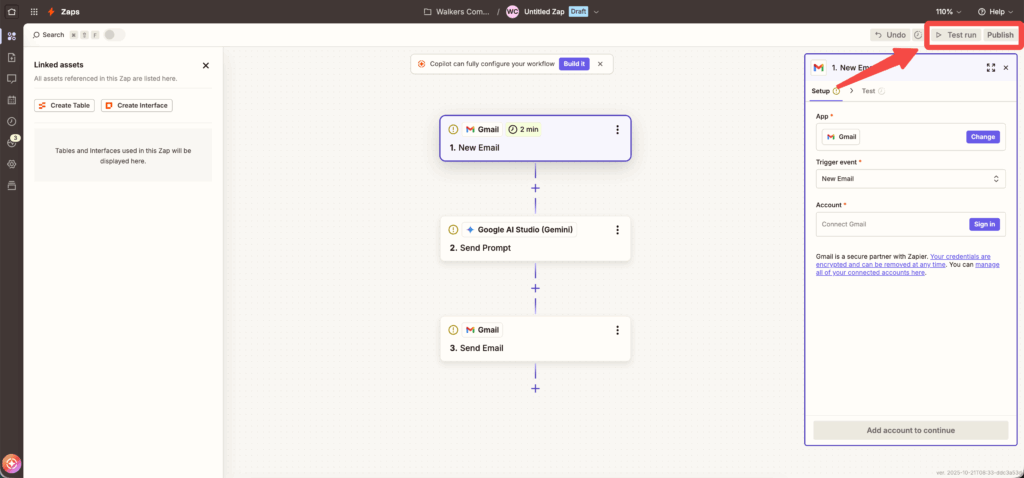Click Sign in to connect Gmail

click(984, 224)
